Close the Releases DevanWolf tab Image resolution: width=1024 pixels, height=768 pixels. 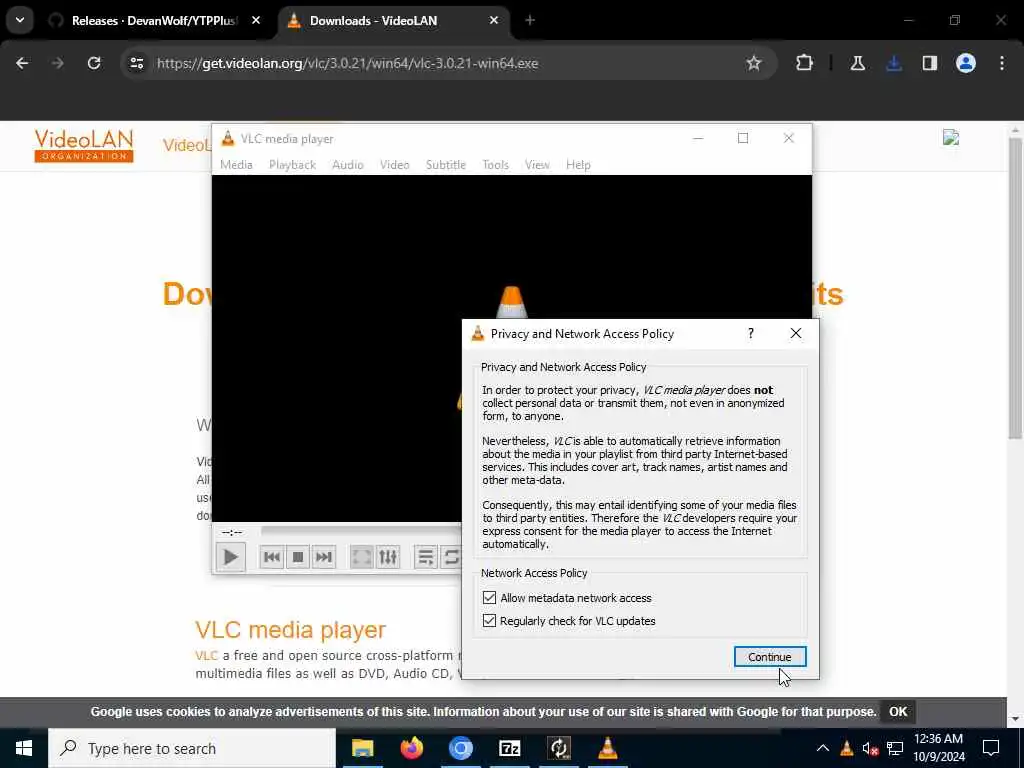point(256,21)
